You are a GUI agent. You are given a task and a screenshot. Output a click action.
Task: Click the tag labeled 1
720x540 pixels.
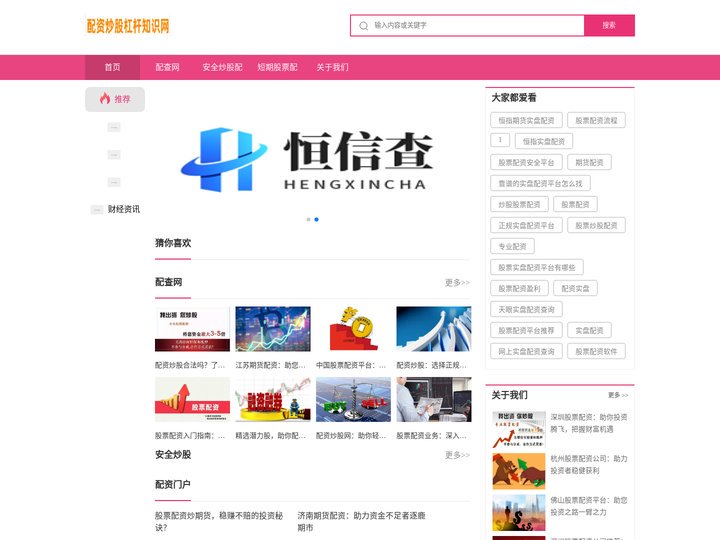(x=500, y=140)
